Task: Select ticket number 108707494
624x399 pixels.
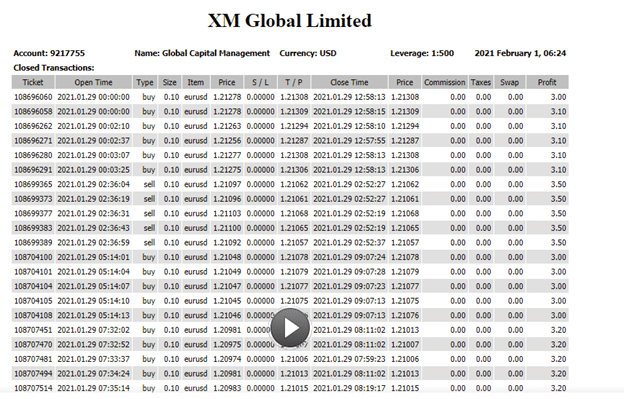Action: click(33, 374)
